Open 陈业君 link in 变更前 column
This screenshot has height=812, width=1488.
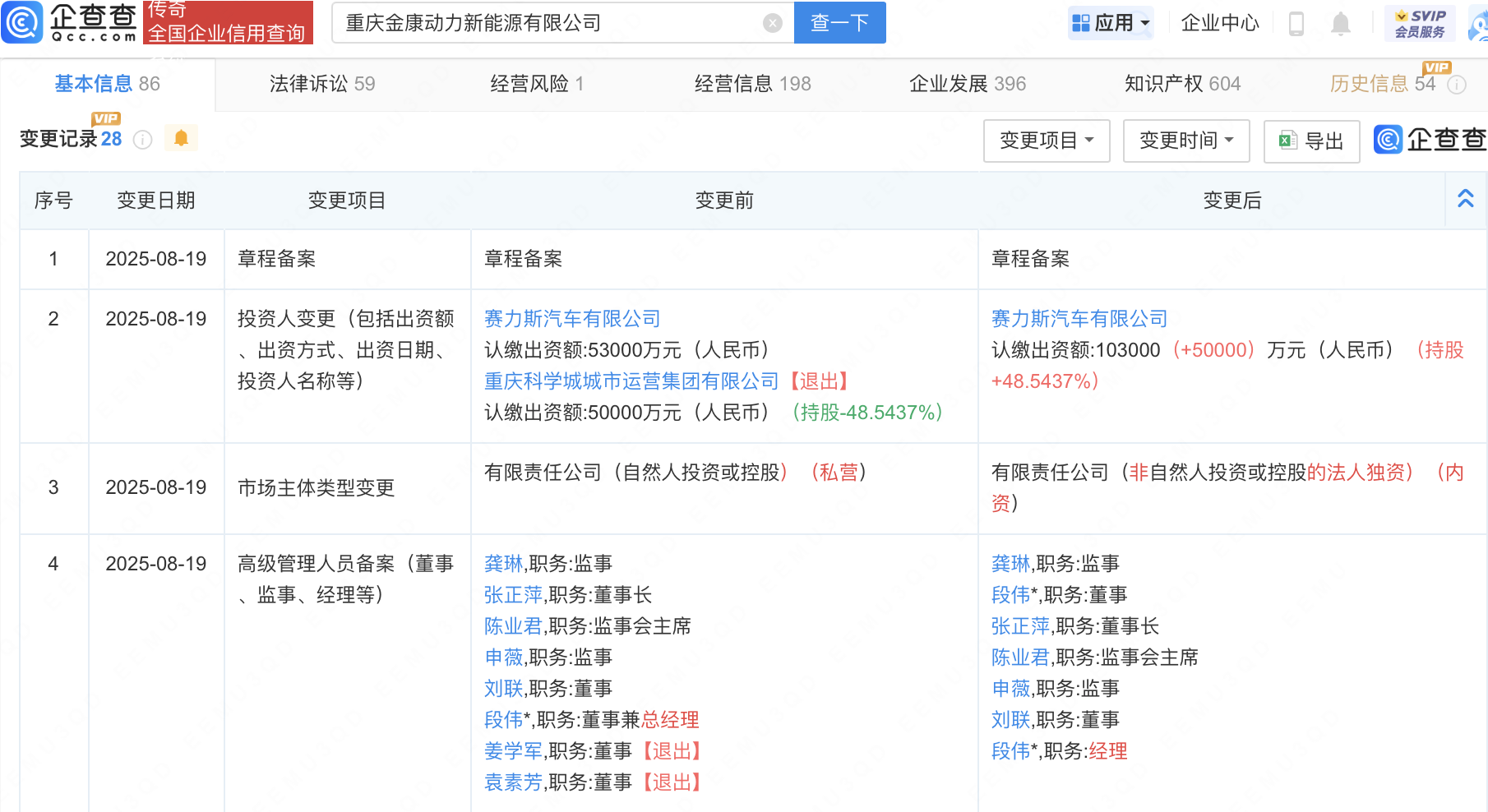[x=513, y=626]
